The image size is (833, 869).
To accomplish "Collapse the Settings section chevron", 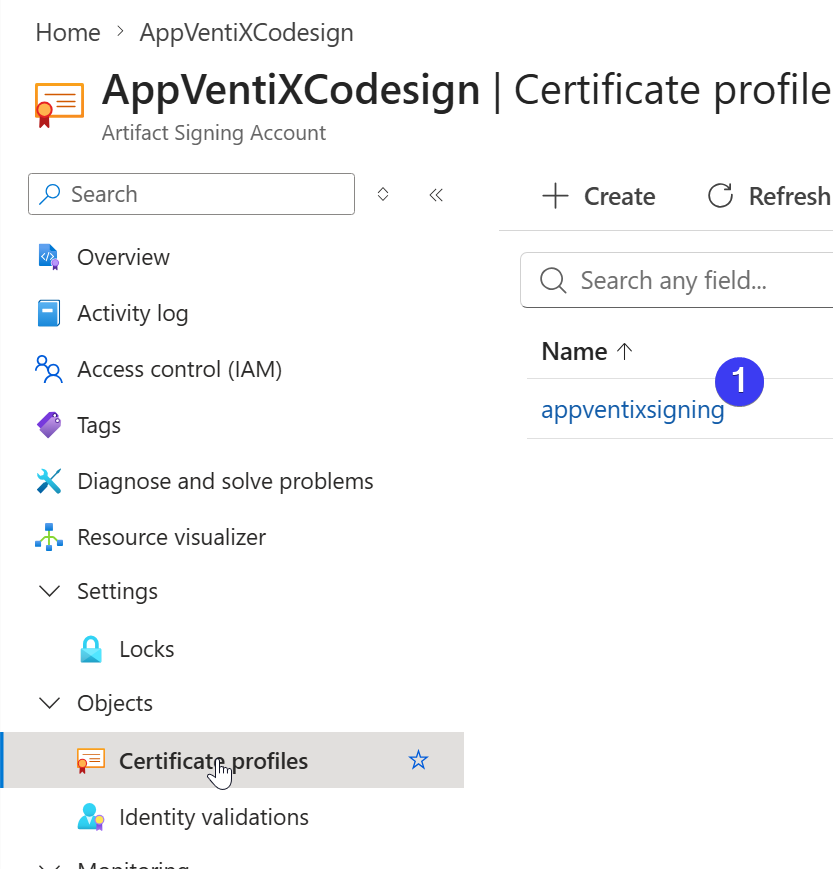I will pyautogui.click(x=50, y=591).
